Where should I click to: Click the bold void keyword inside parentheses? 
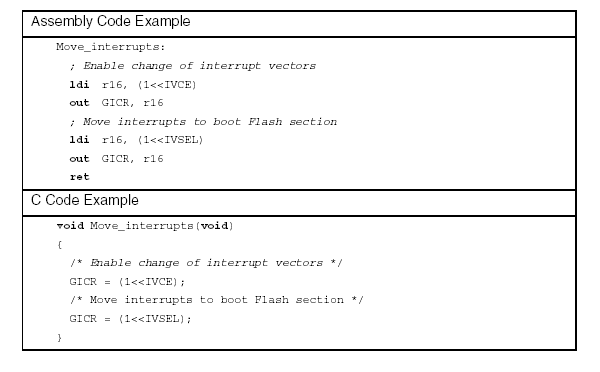tap(215, 226)
